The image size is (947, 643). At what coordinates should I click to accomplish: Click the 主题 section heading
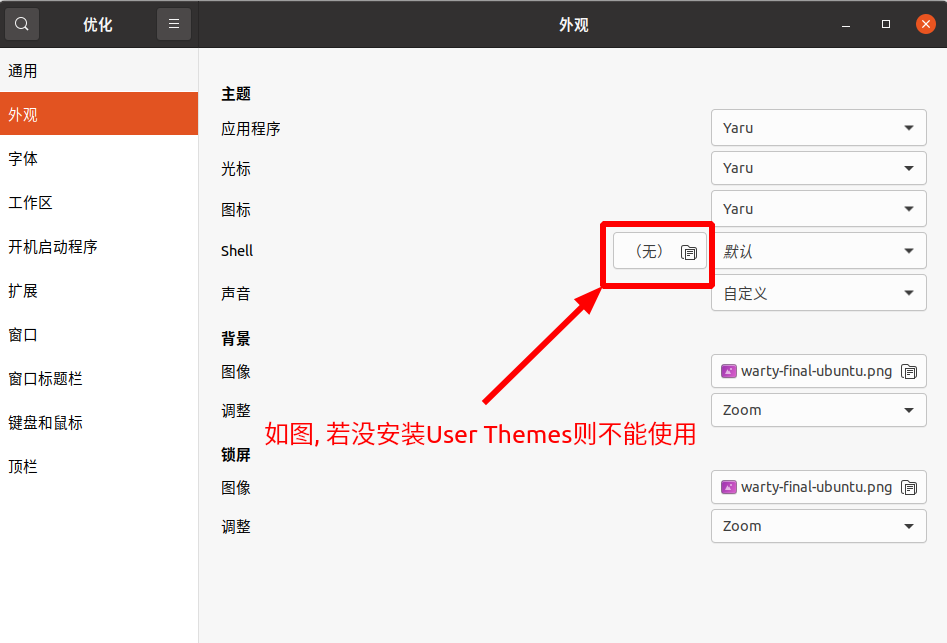pyautogui.click(x=236, y=94)
